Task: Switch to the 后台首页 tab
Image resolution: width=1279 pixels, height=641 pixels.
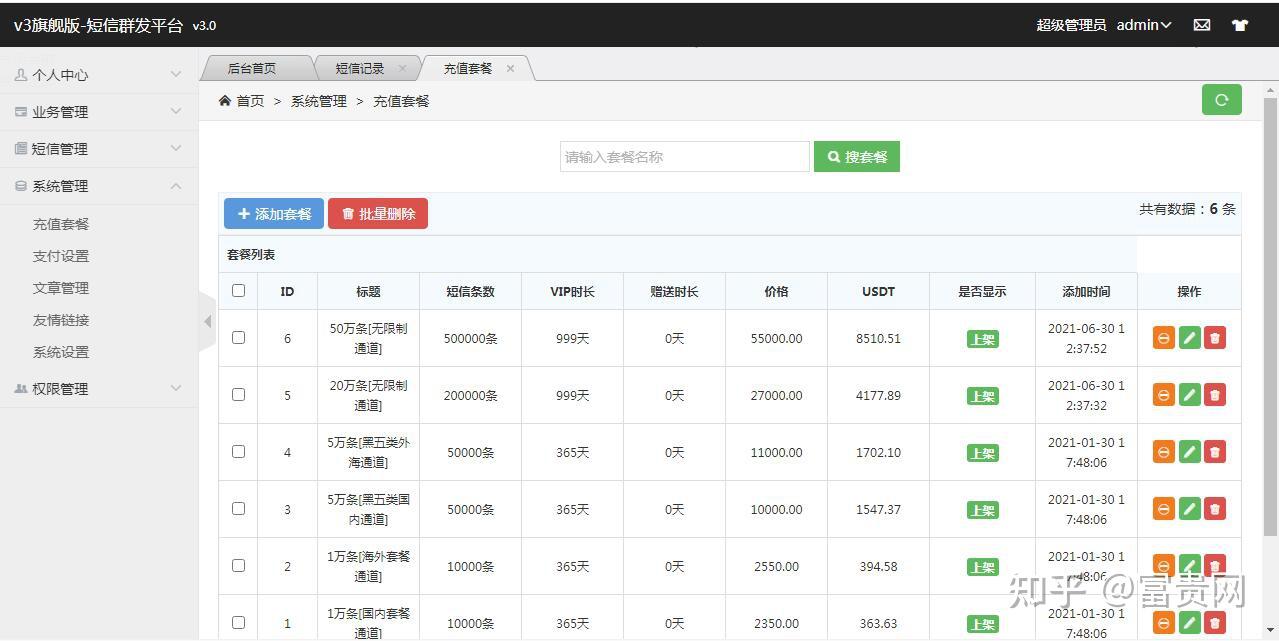Action: [x=252, y=68]
